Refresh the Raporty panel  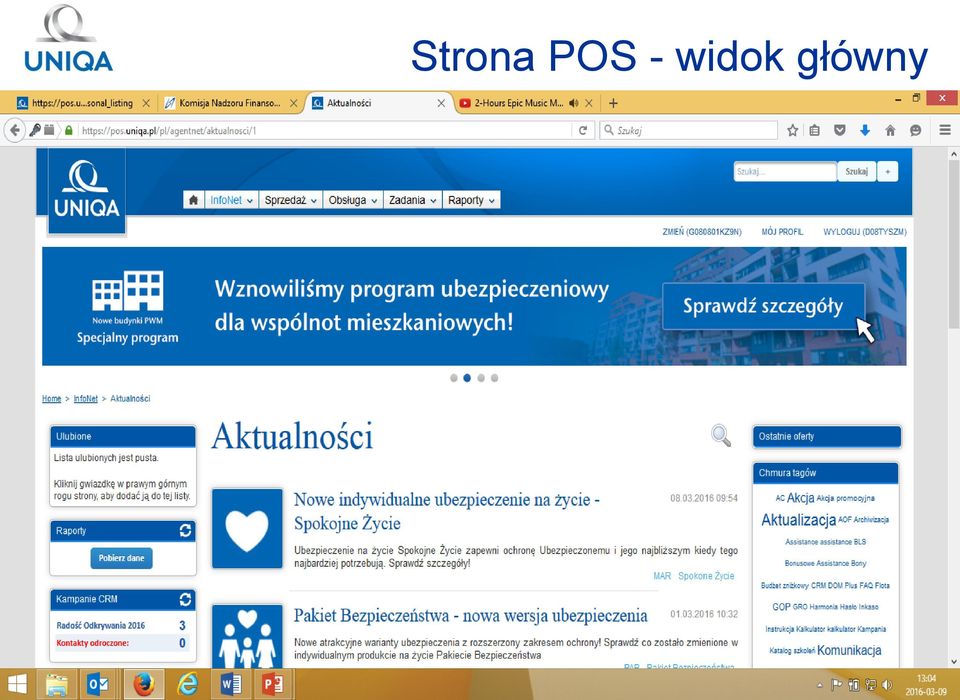[x=186, y=531]
